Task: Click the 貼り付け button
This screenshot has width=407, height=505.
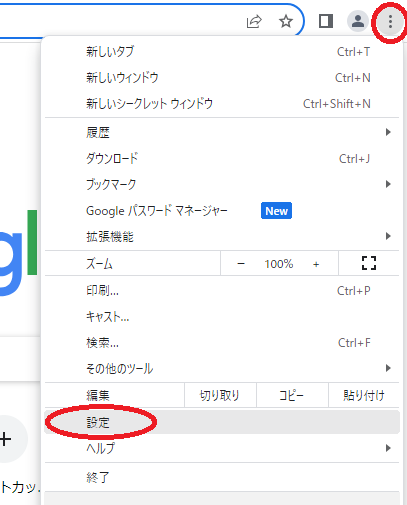Action: point(364,395)
